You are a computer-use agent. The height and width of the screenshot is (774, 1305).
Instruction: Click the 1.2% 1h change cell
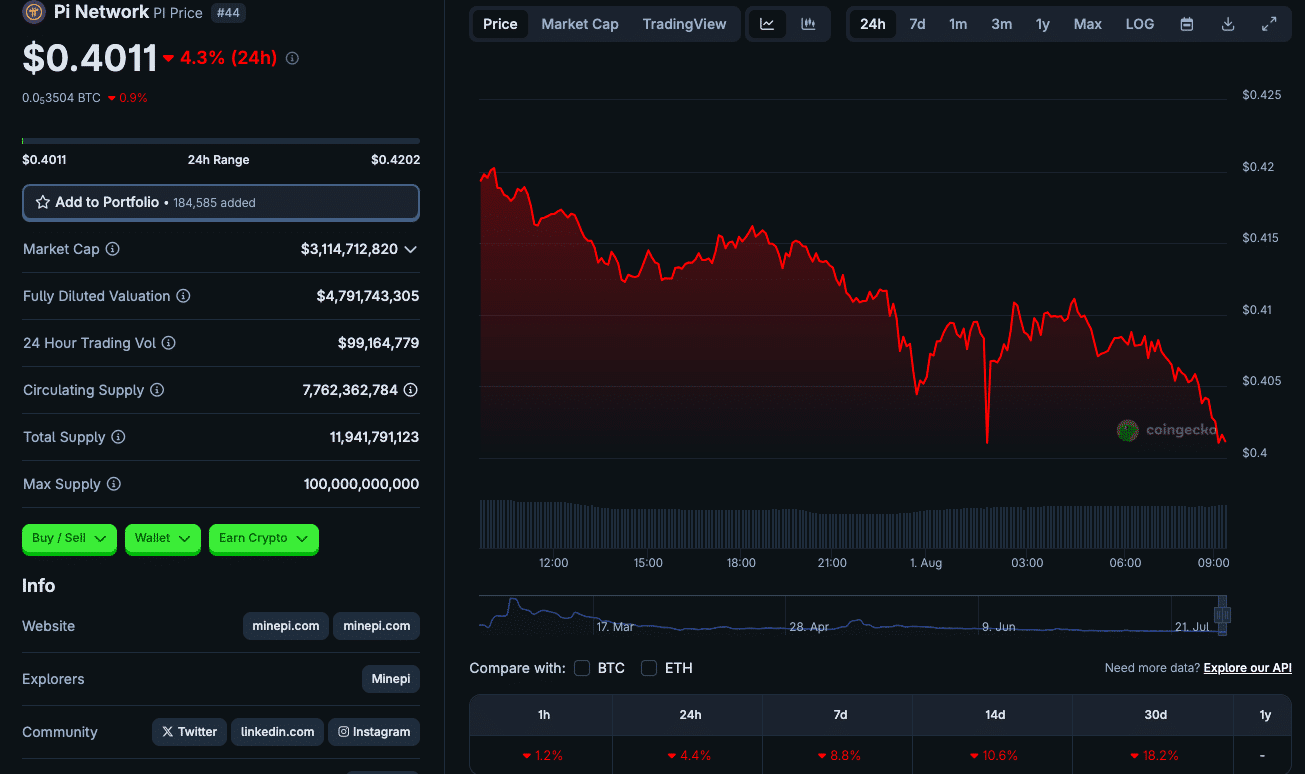click(x=543, y=755)
